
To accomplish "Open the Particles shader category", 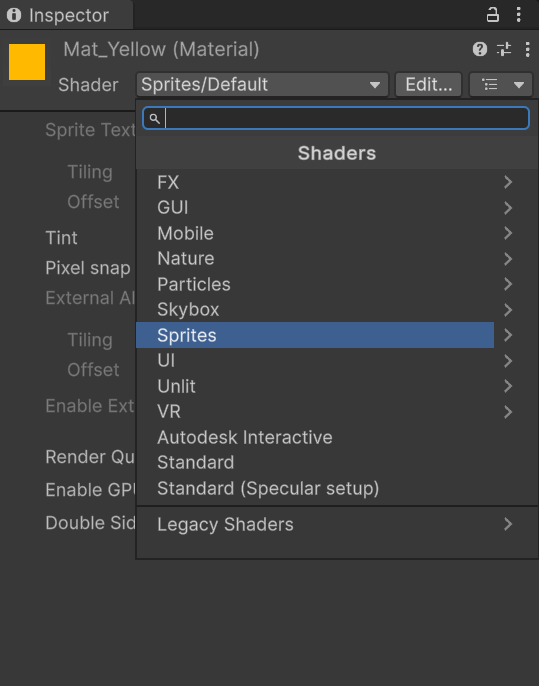I will [194, 284].
